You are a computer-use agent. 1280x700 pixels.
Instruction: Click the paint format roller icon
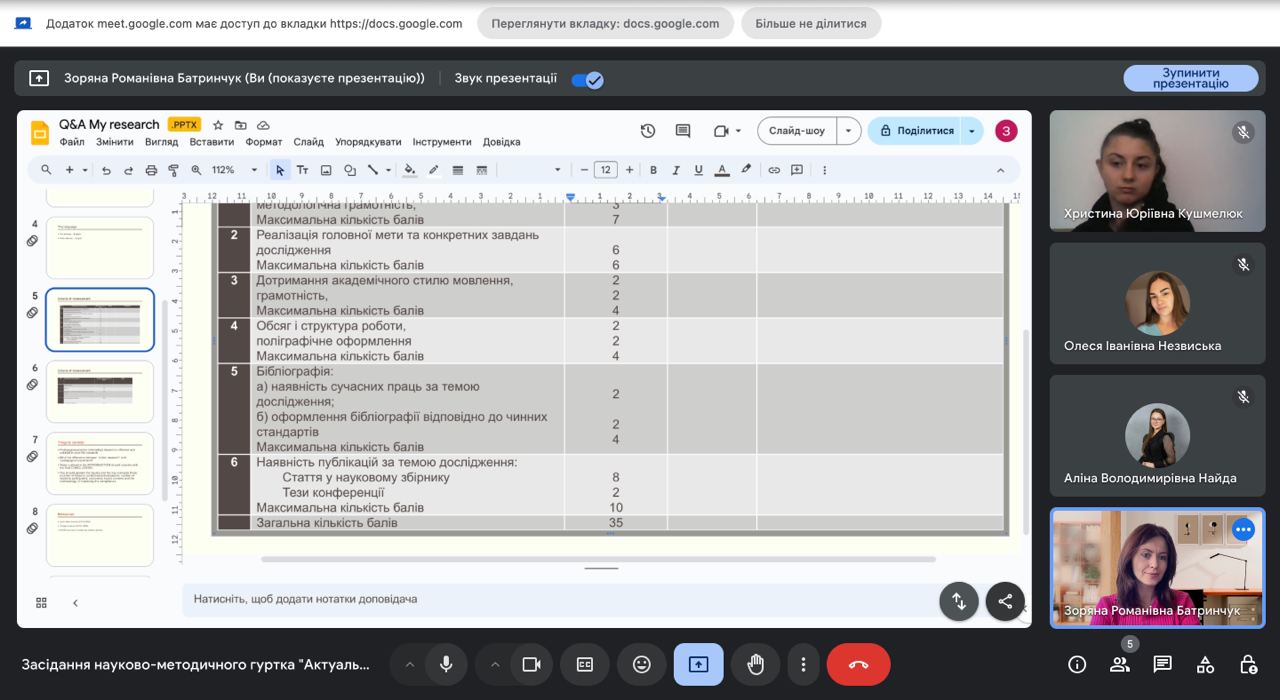173,170
